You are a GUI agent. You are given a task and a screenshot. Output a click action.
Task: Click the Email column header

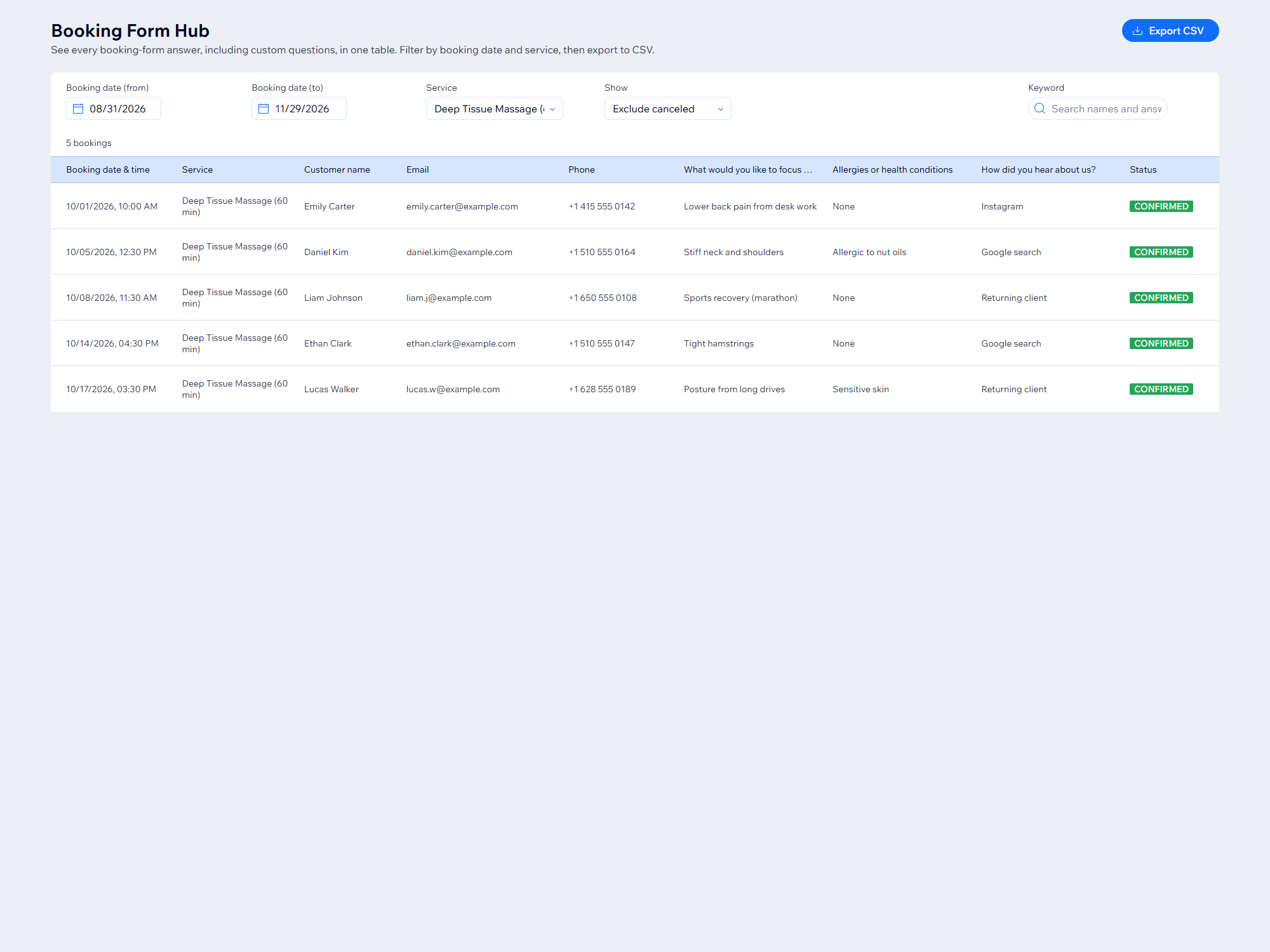pos(417,169)
